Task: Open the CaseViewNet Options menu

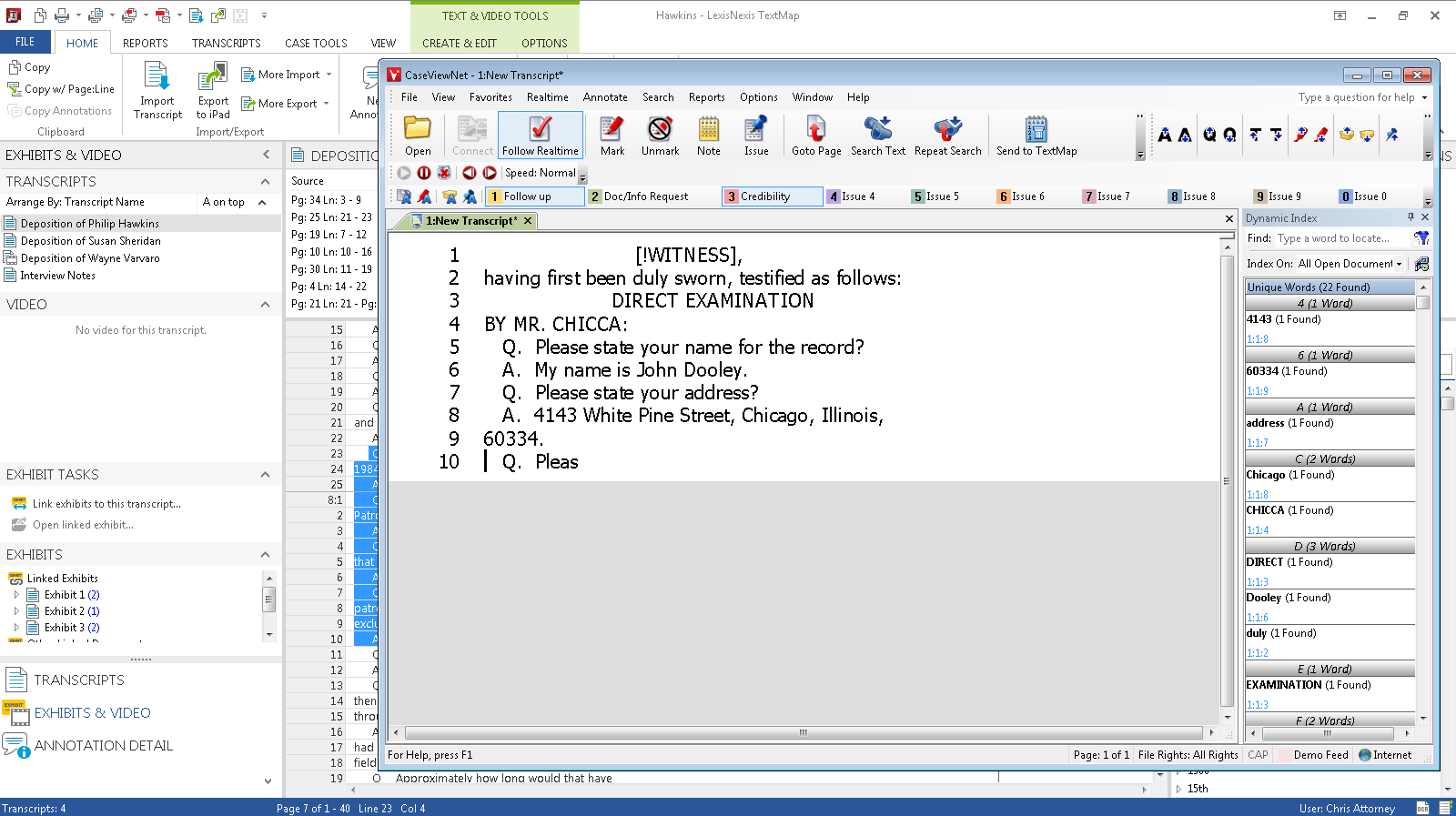Action: [758, 97]
